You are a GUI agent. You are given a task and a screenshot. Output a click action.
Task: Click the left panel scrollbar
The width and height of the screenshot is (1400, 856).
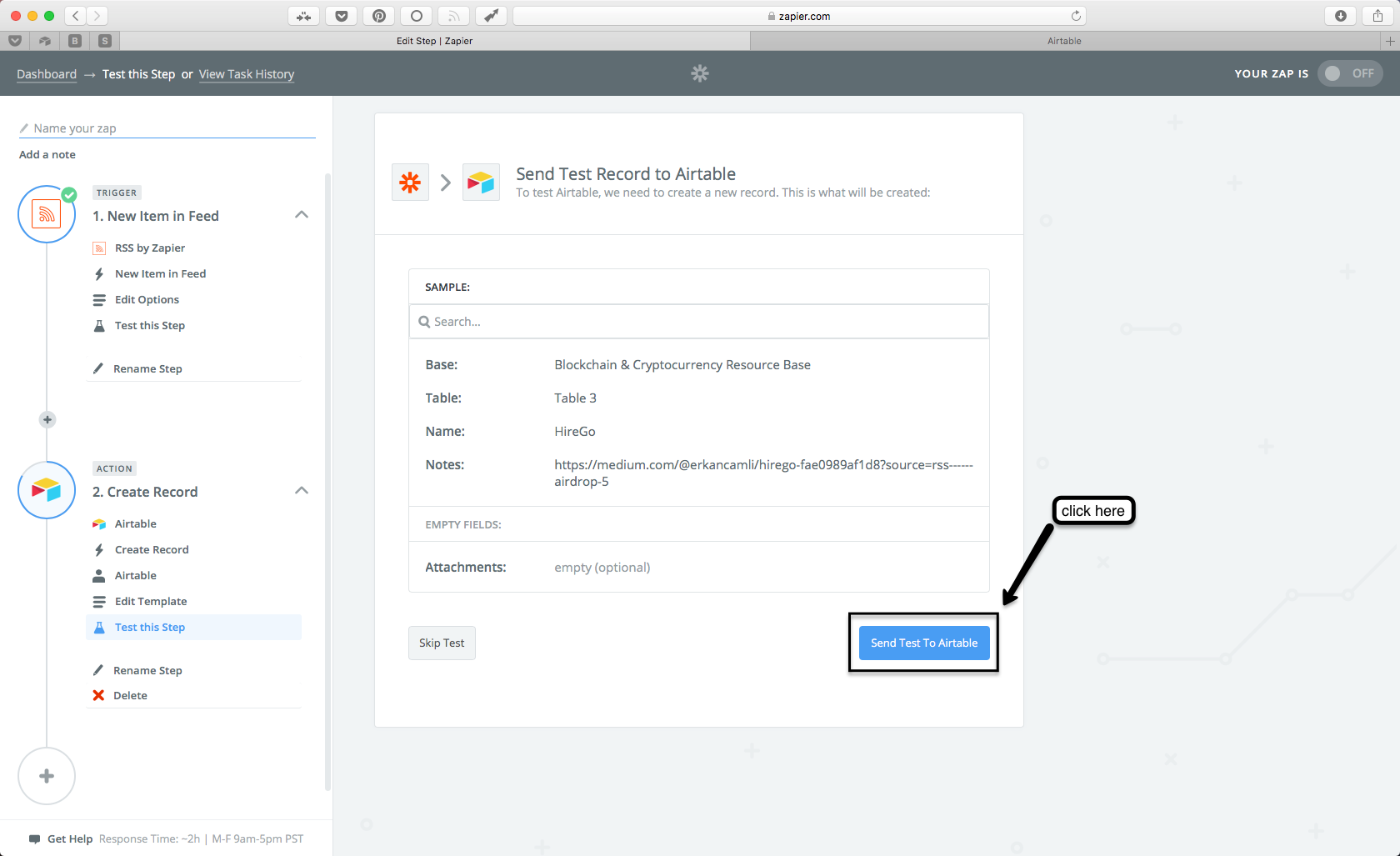tap(327, 482)
